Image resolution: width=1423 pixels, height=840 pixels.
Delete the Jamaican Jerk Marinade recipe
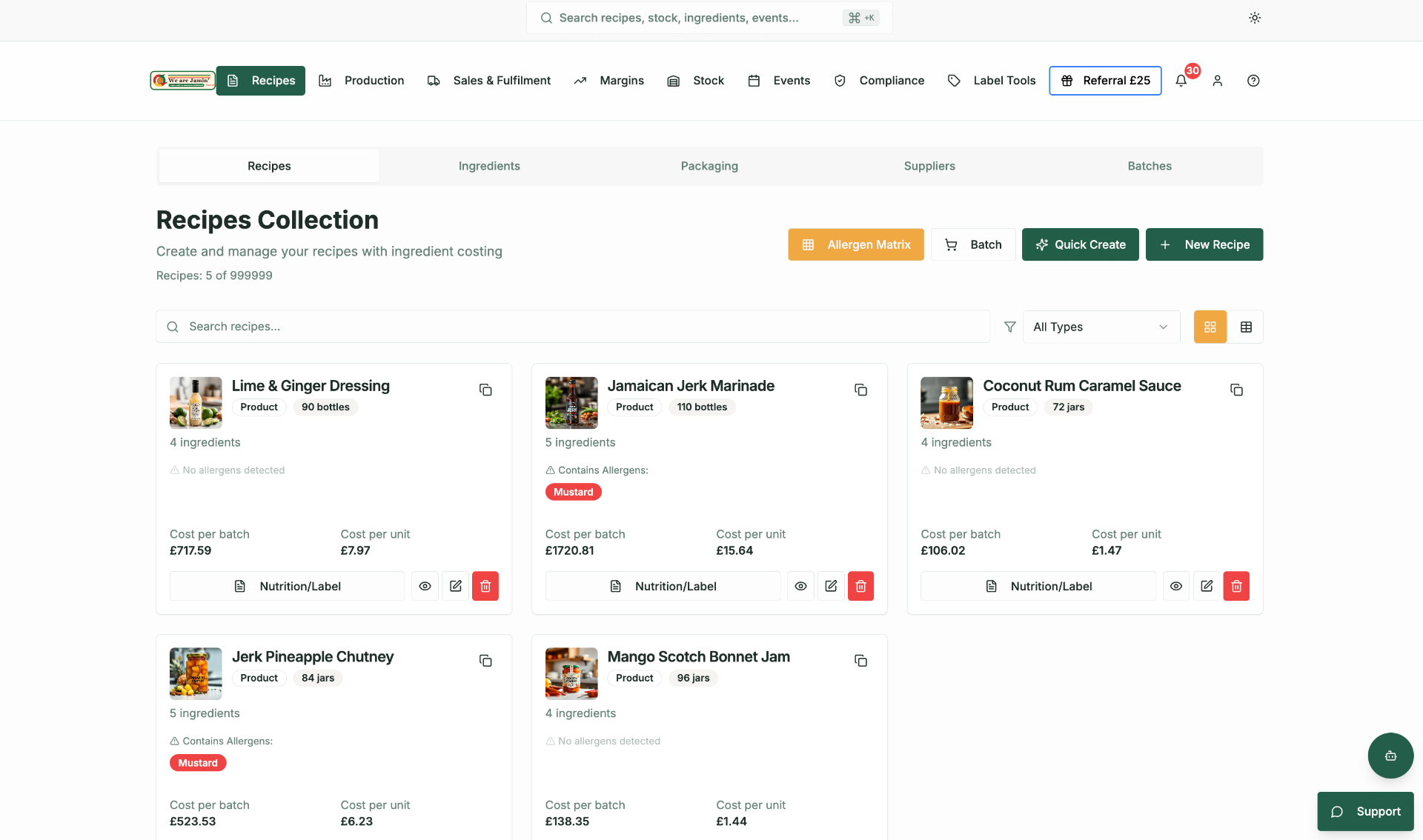[x=860, y=586]
